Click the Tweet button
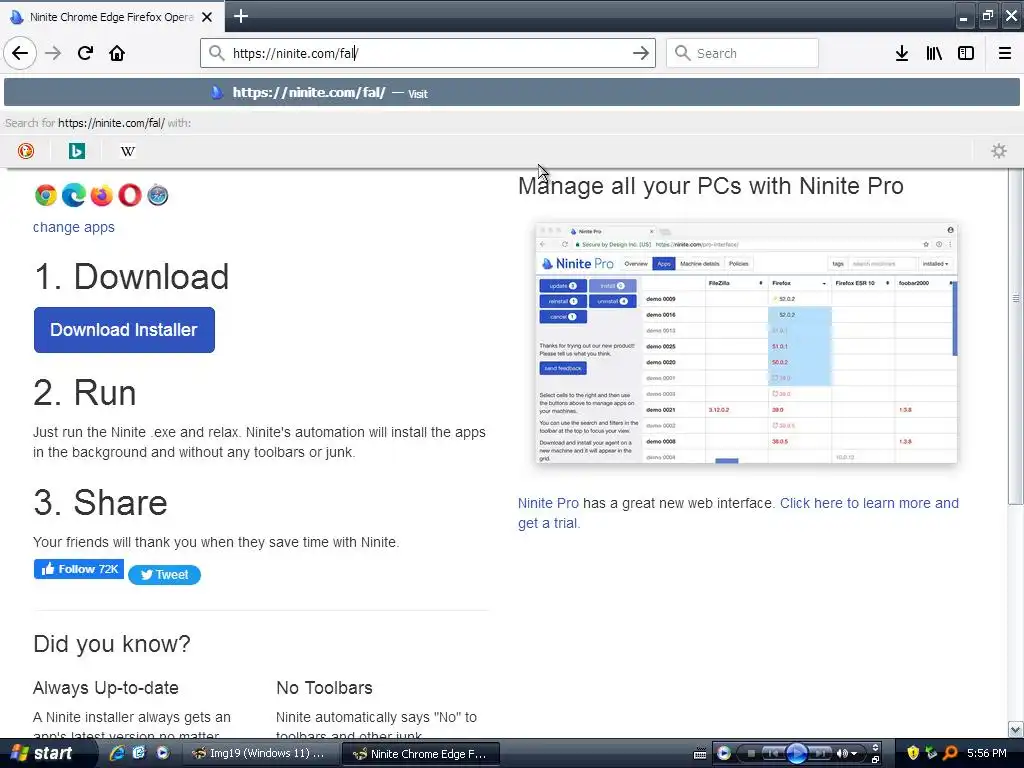Screen dimensions: 1024x768 pyautogui.click(x=165, y=575)
